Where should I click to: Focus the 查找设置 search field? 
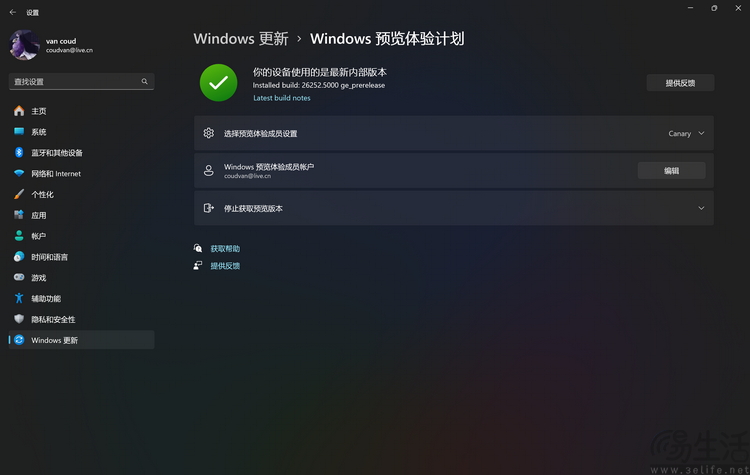81,82
